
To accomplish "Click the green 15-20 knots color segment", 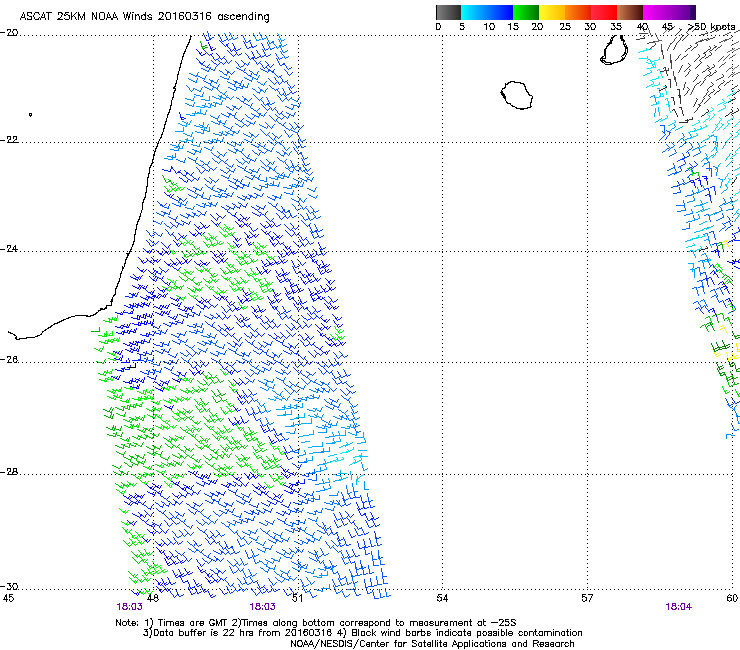I will pyautogui.click(x=526, y=12).
